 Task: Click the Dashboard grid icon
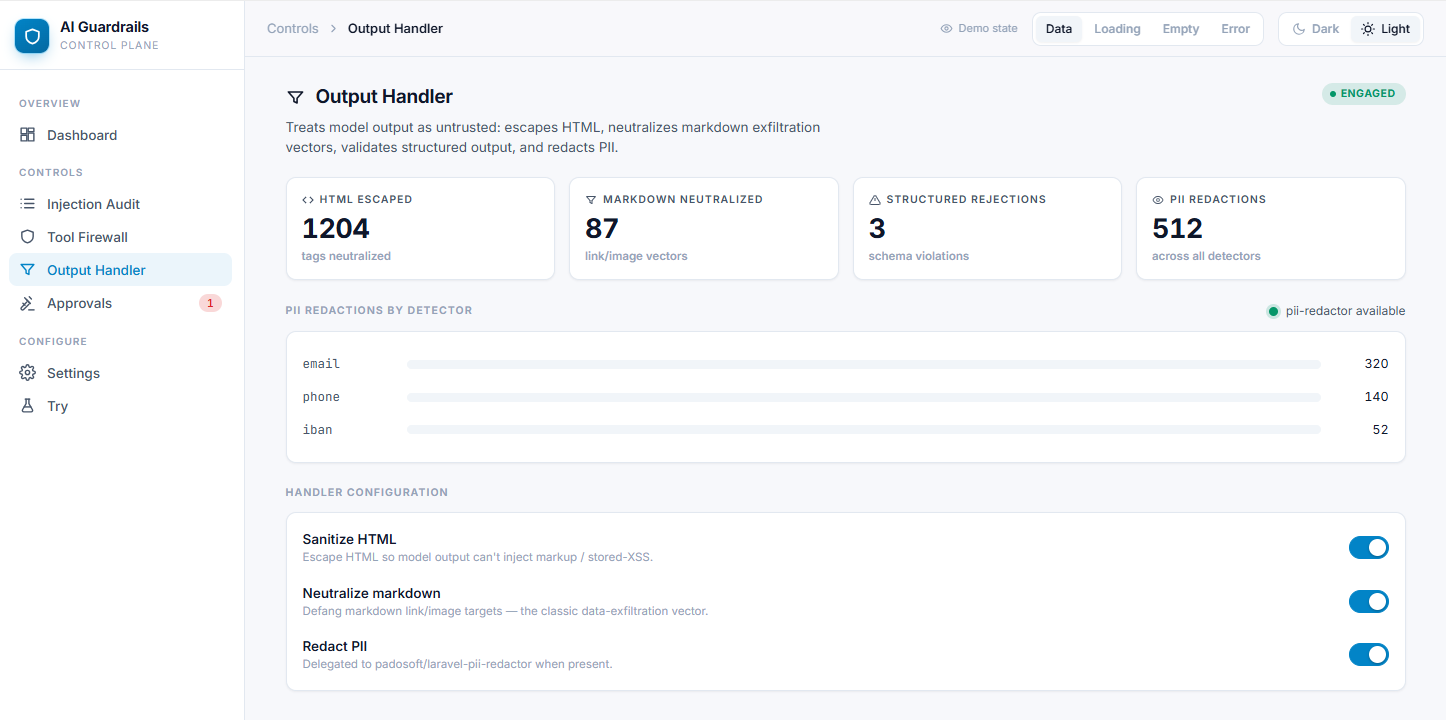pos(28,135)
